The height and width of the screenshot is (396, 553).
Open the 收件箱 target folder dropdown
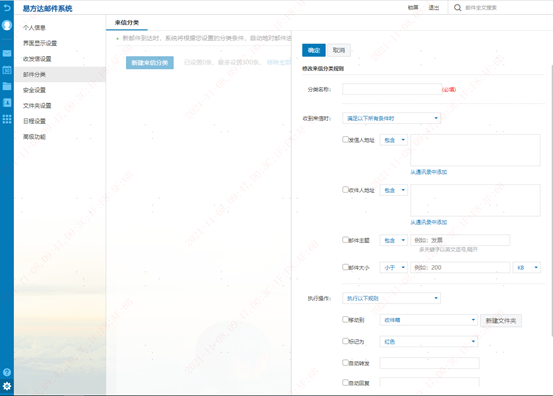tap(429, 320)
